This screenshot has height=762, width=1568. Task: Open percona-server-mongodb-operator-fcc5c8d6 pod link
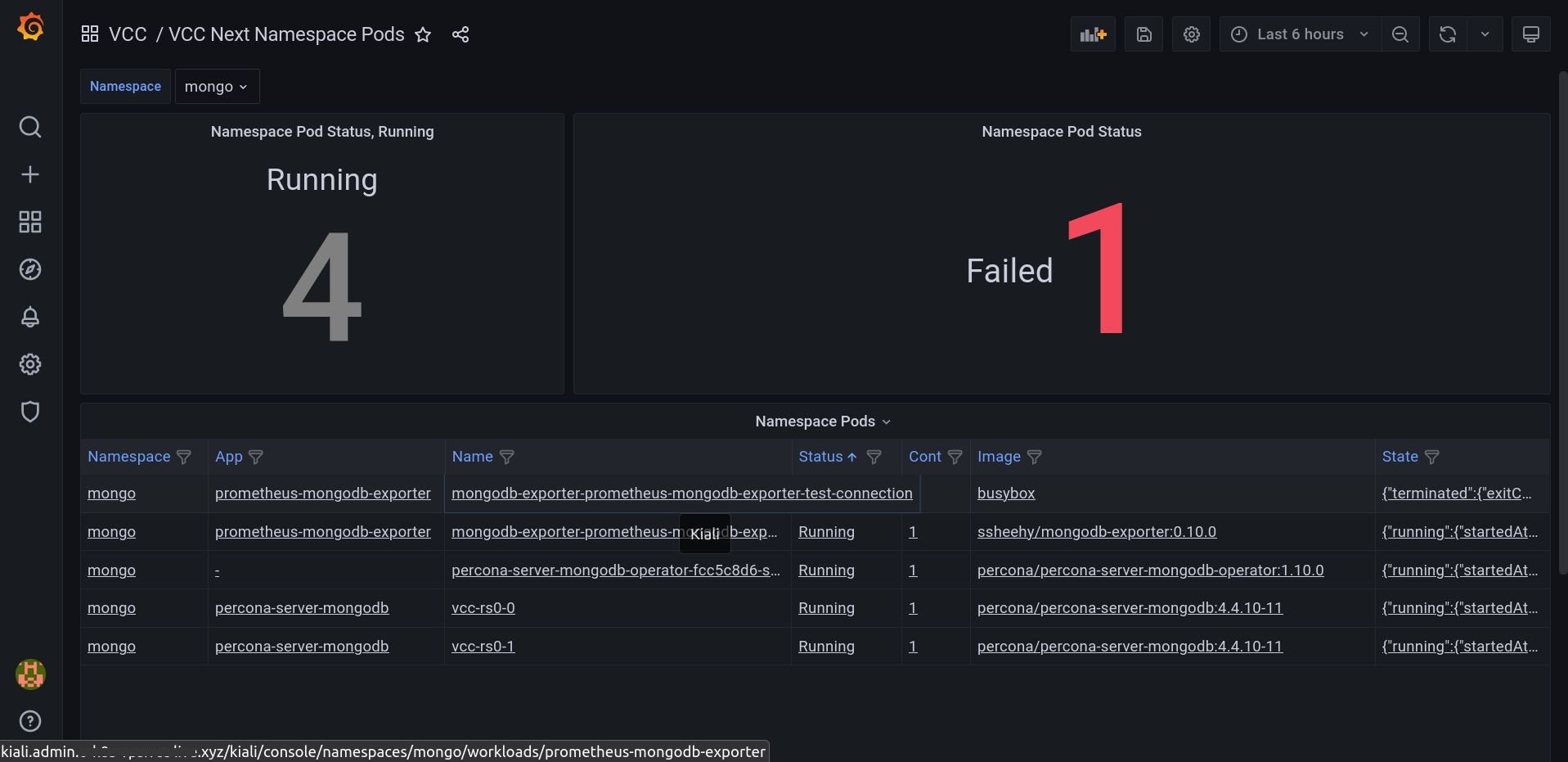(x=616, y=570)
